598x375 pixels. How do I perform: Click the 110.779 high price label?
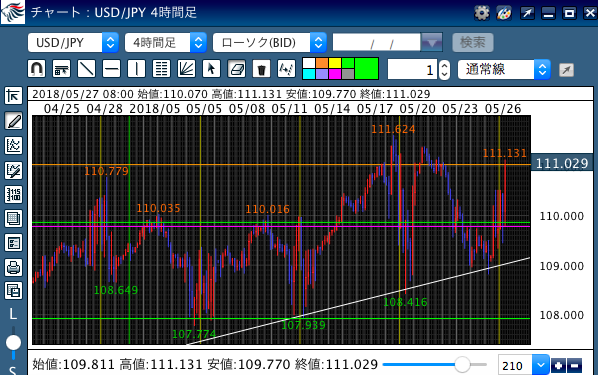[106, 171]
